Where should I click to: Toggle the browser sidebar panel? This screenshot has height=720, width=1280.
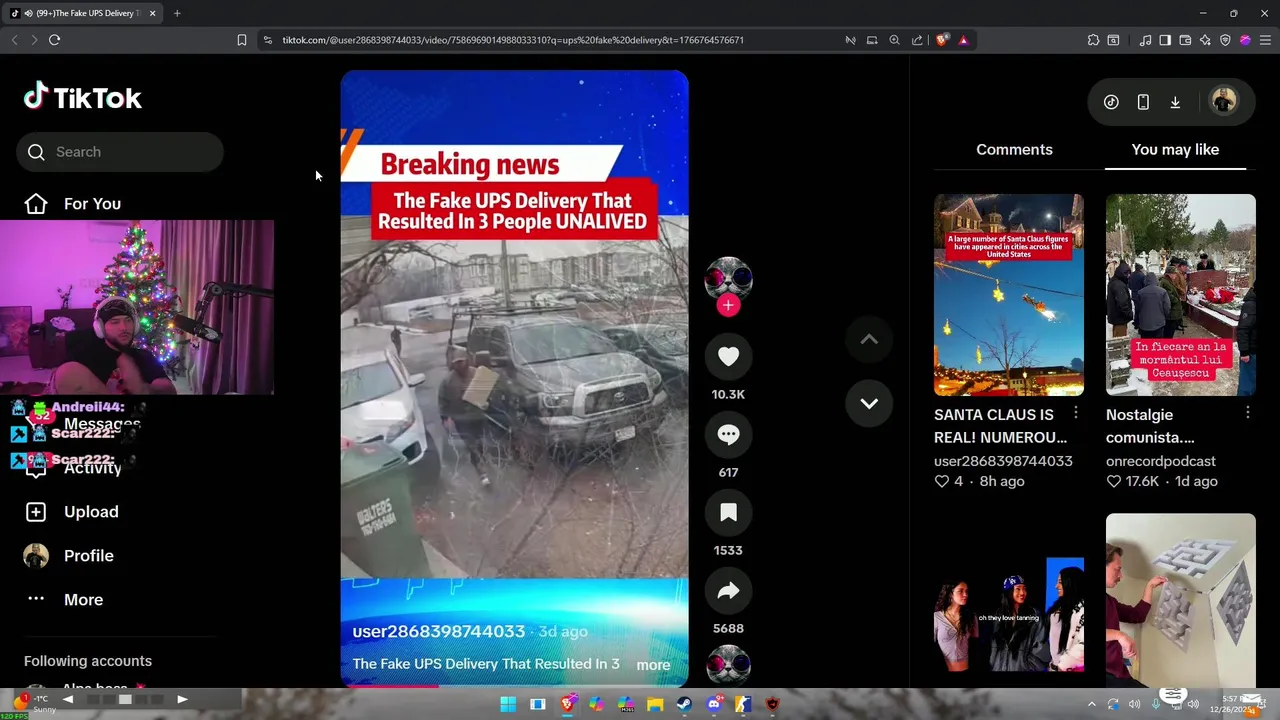point(1165,40)
